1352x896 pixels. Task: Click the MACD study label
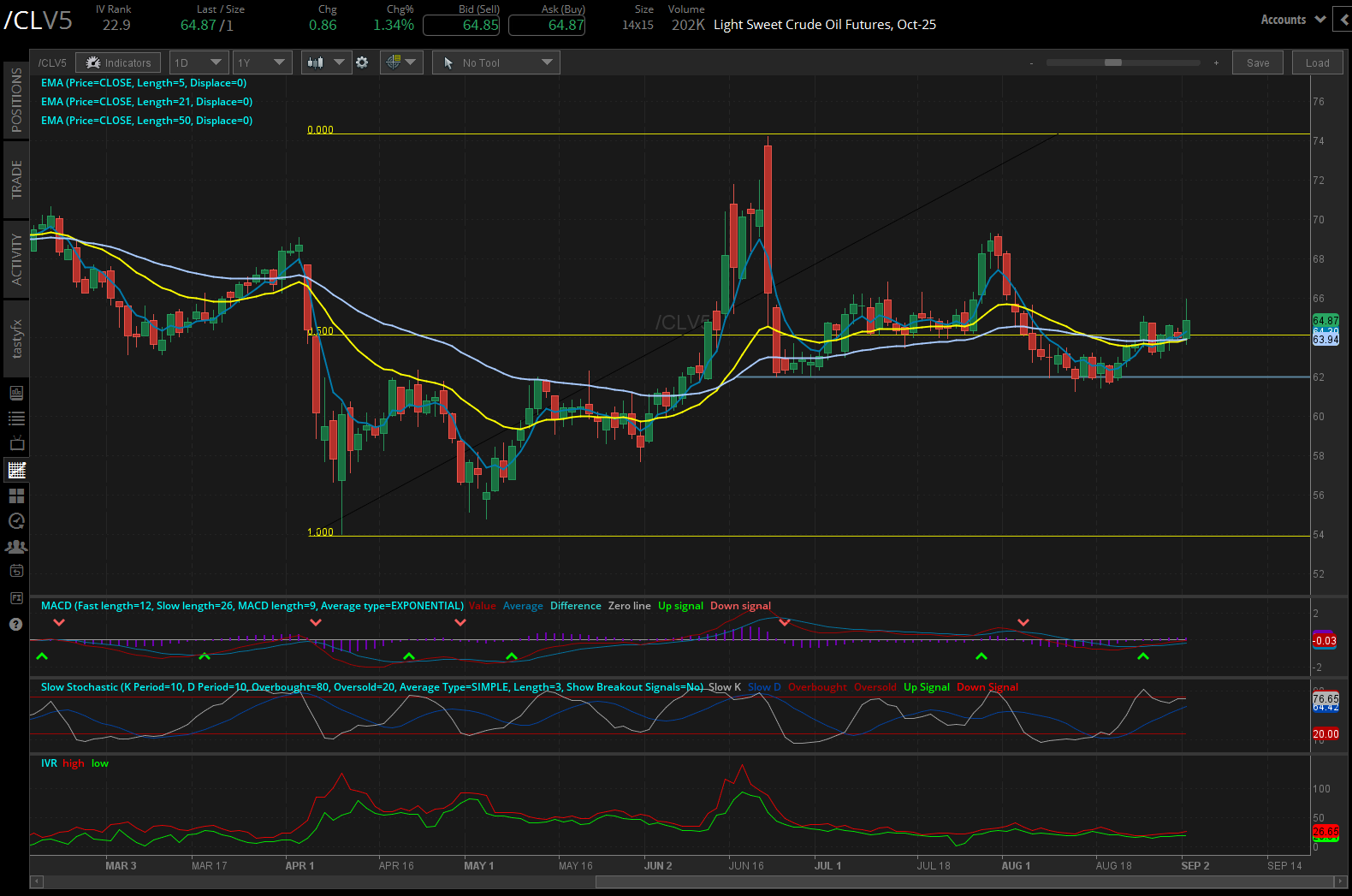[252, 606]
